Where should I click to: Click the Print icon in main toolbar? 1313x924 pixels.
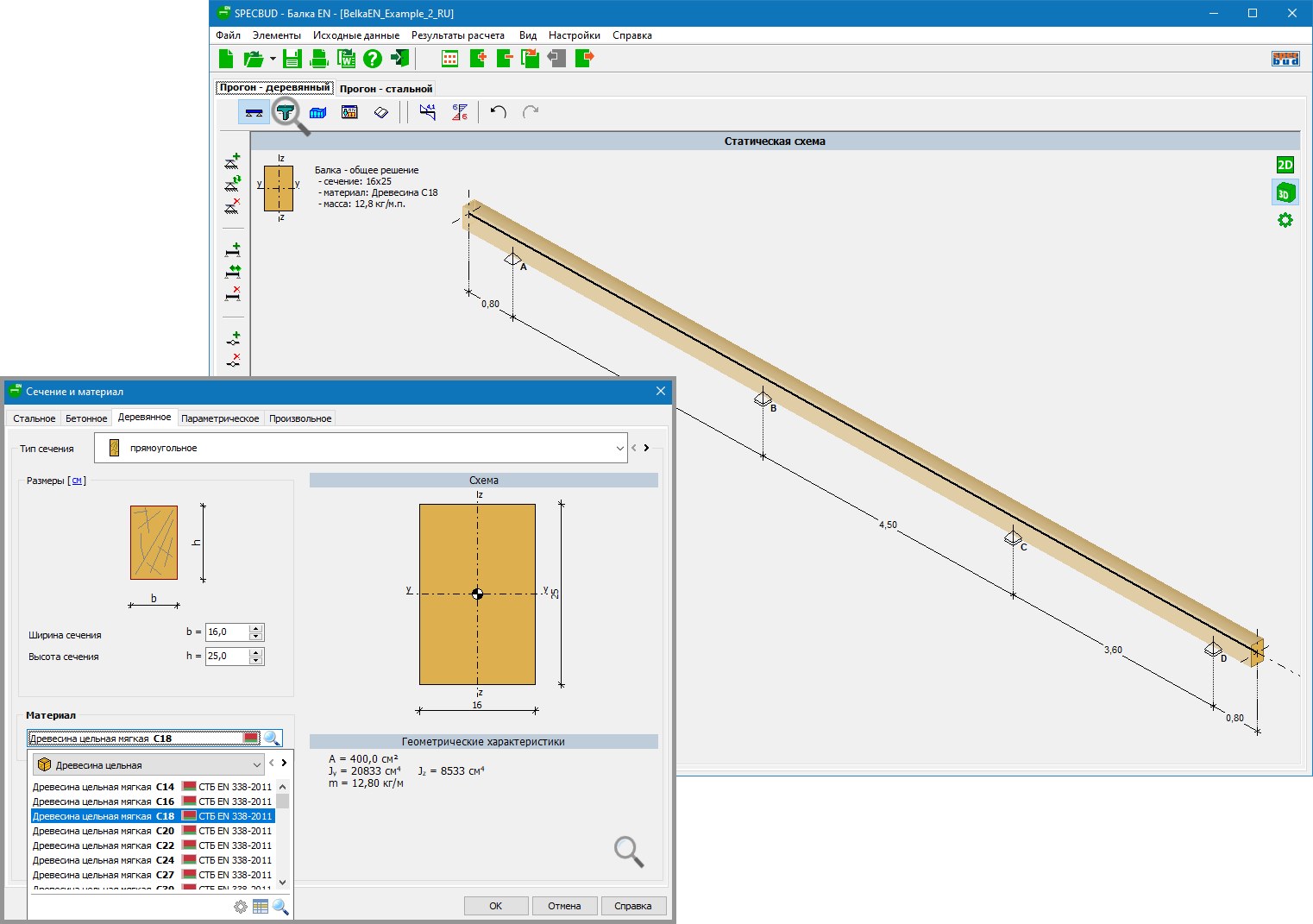click(x=319, y=59)
